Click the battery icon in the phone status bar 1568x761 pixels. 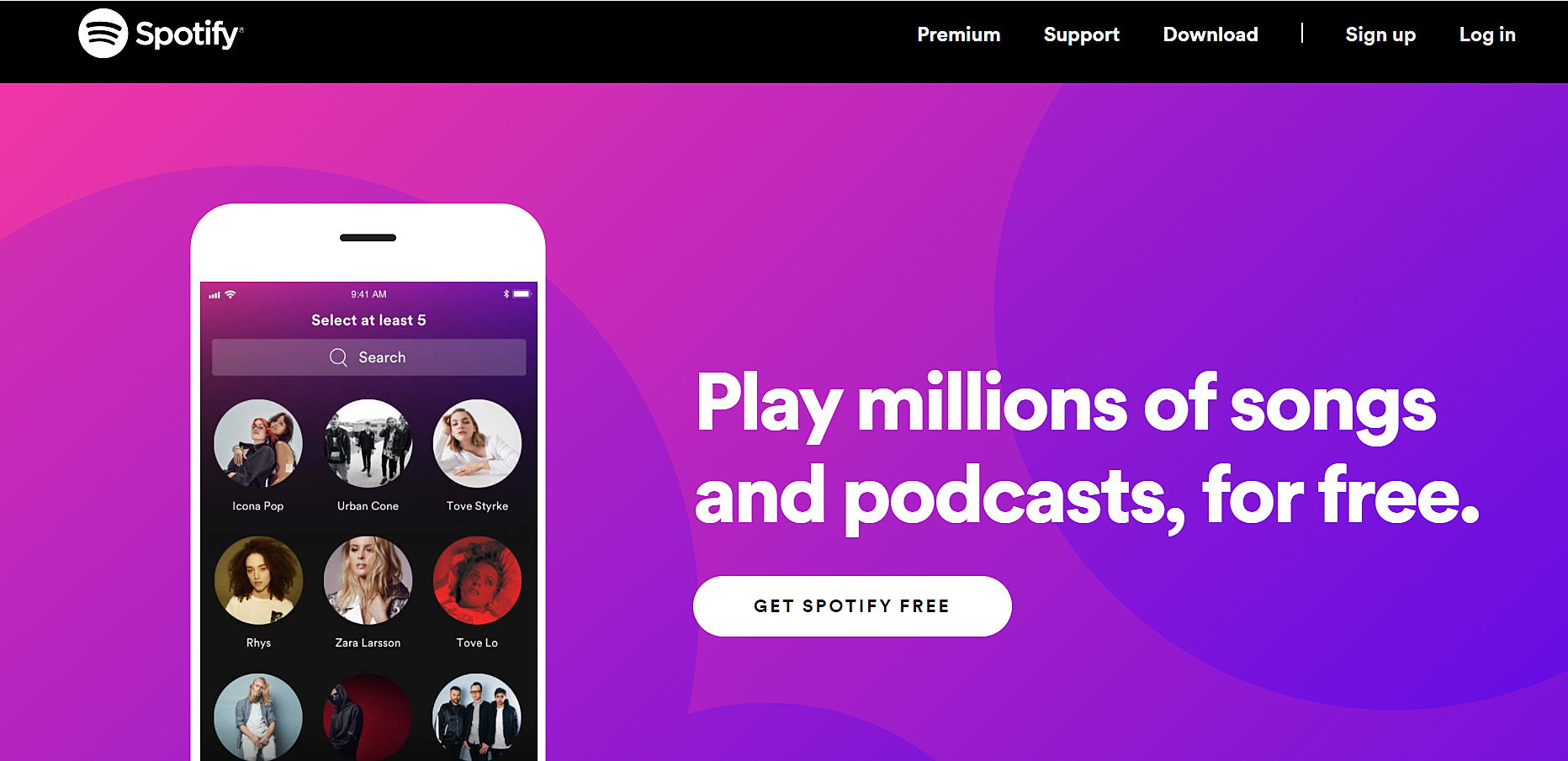(x=522, y=294)
